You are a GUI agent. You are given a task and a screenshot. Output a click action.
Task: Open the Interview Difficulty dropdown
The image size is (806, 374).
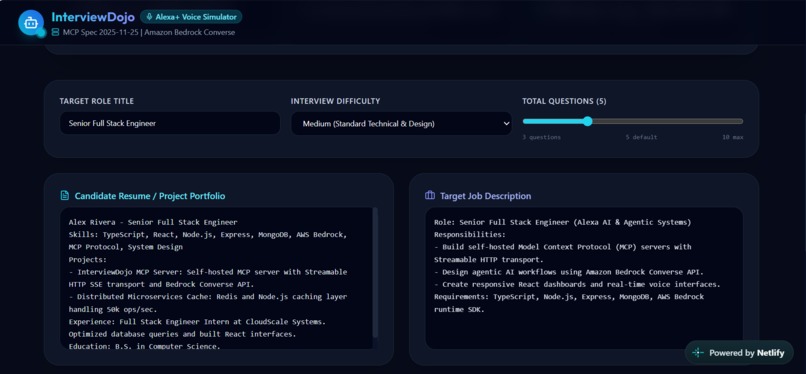pos(401,124)
